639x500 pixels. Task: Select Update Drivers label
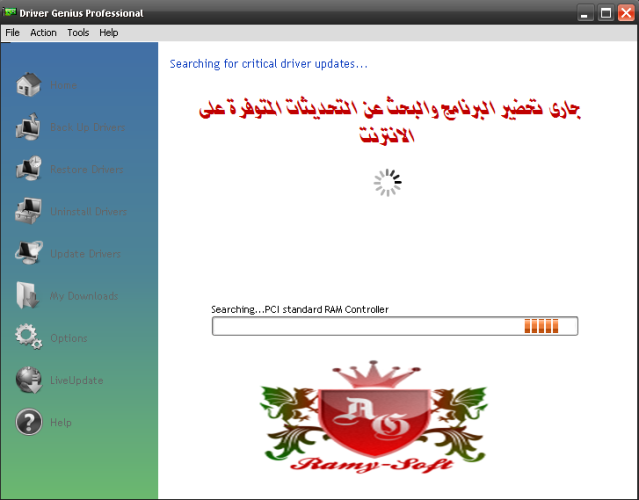85,254
